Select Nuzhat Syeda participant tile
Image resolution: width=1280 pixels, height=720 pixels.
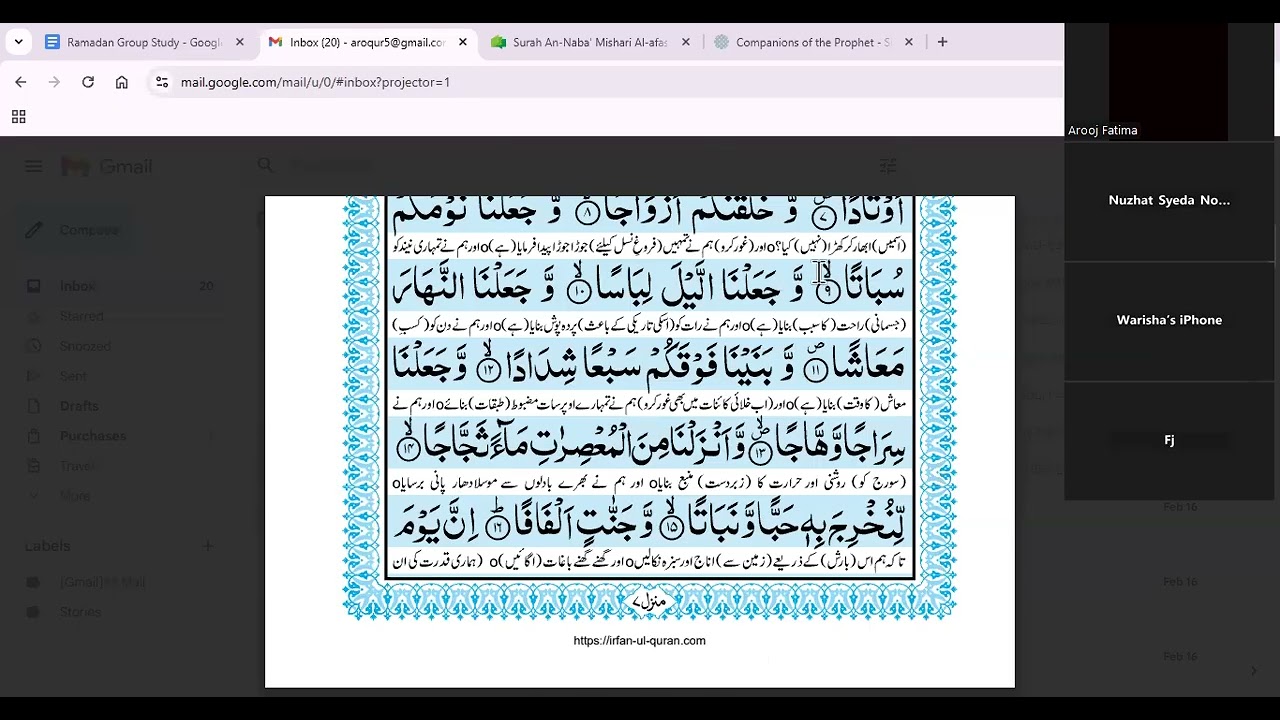tap(1169, 200)
